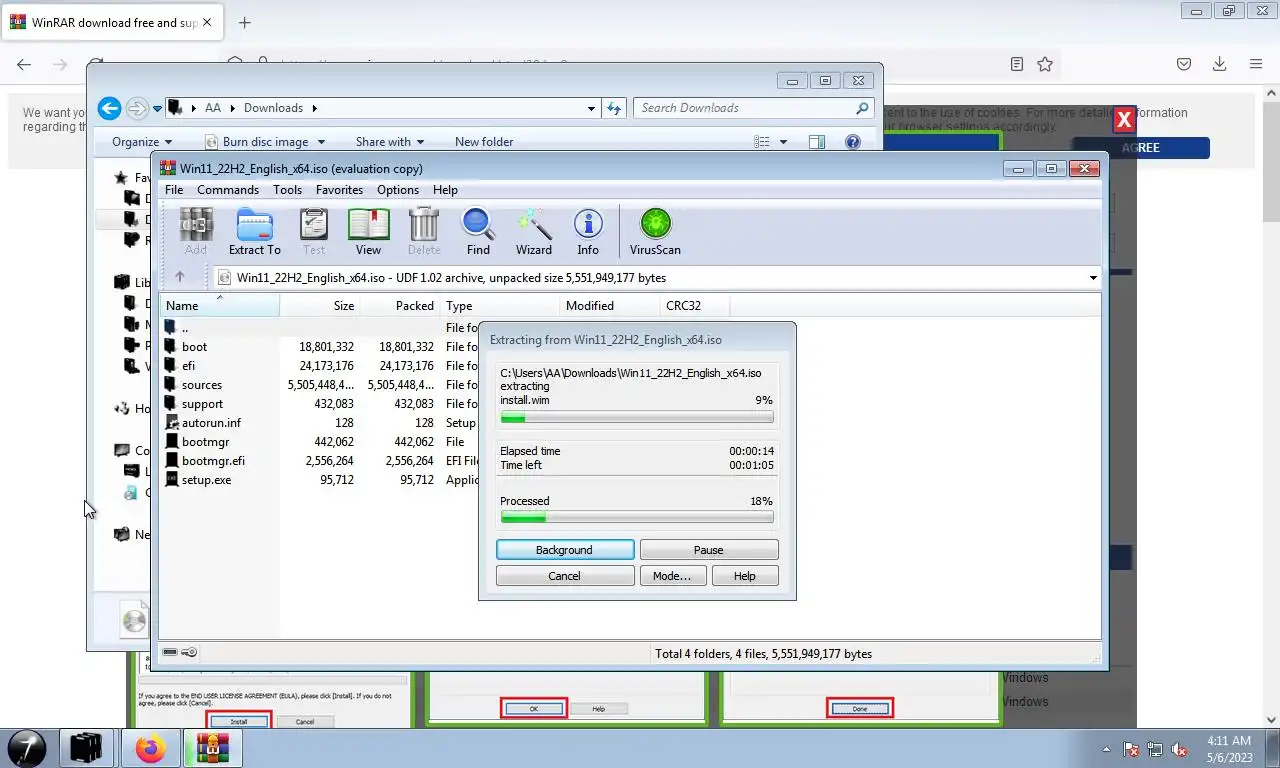The width and height of the screenshot is (1280, 768).
Task: Sort by the Size column header
Action: point(319,305)
